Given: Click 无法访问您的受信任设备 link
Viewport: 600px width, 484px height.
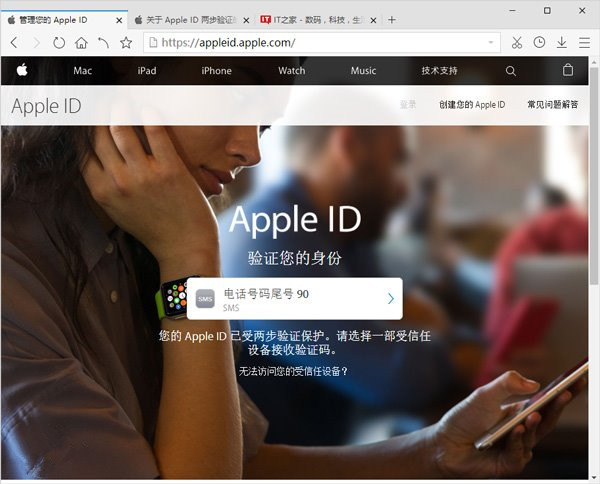Looking at the screenshot, I should [293, 371].
